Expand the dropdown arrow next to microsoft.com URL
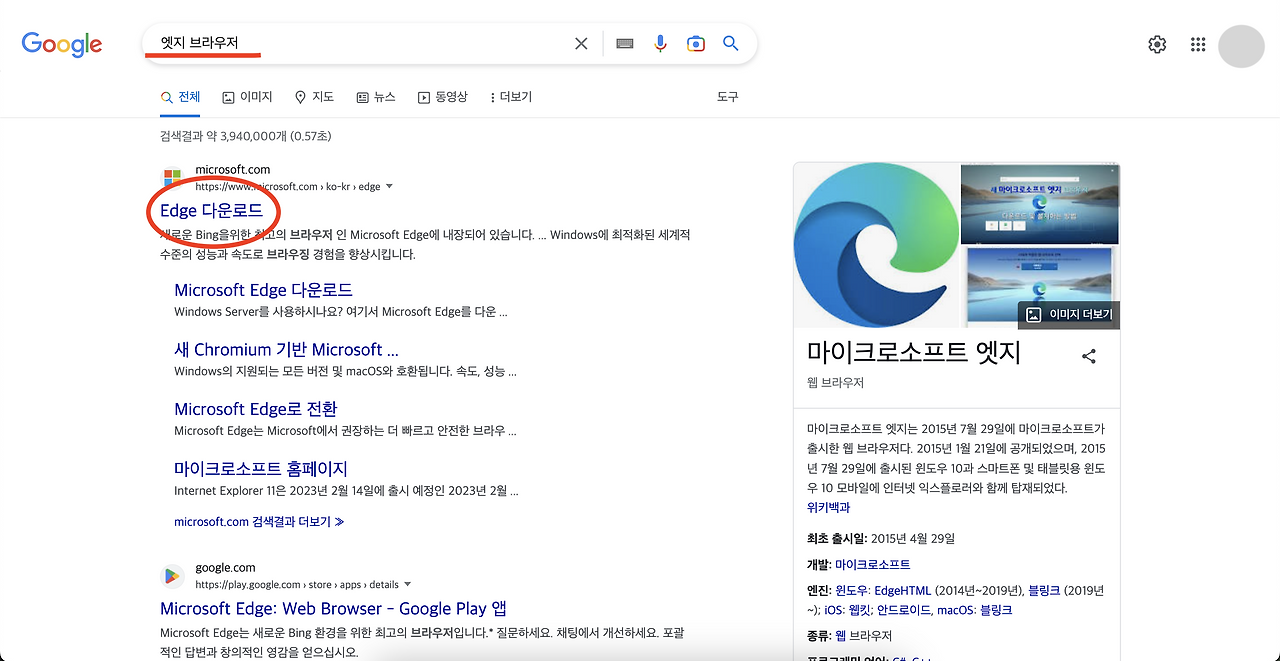1280x661 pixels. (x=389, y=185)
